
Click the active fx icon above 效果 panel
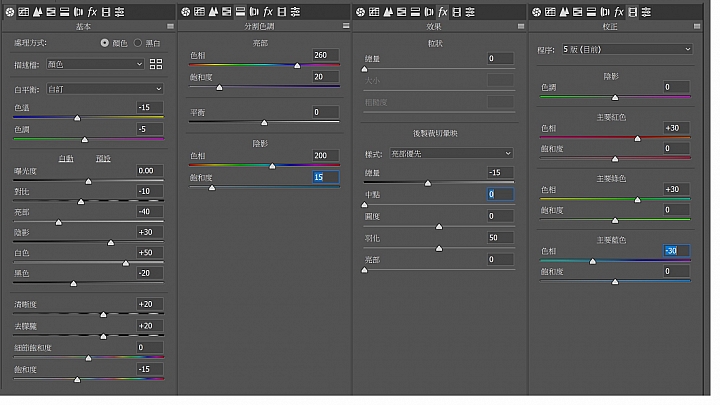pyautogui.click(x=443, y=12)
